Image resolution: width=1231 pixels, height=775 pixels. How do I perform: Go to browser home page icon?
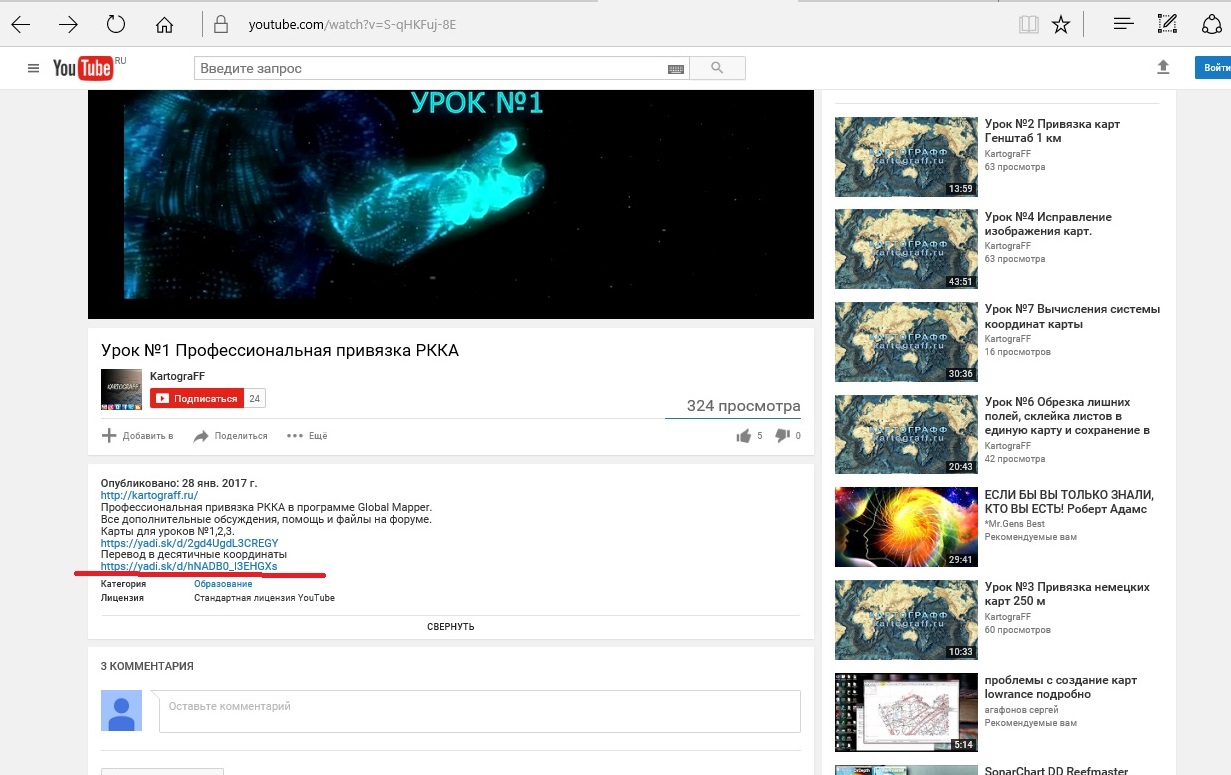pos(165,24)
